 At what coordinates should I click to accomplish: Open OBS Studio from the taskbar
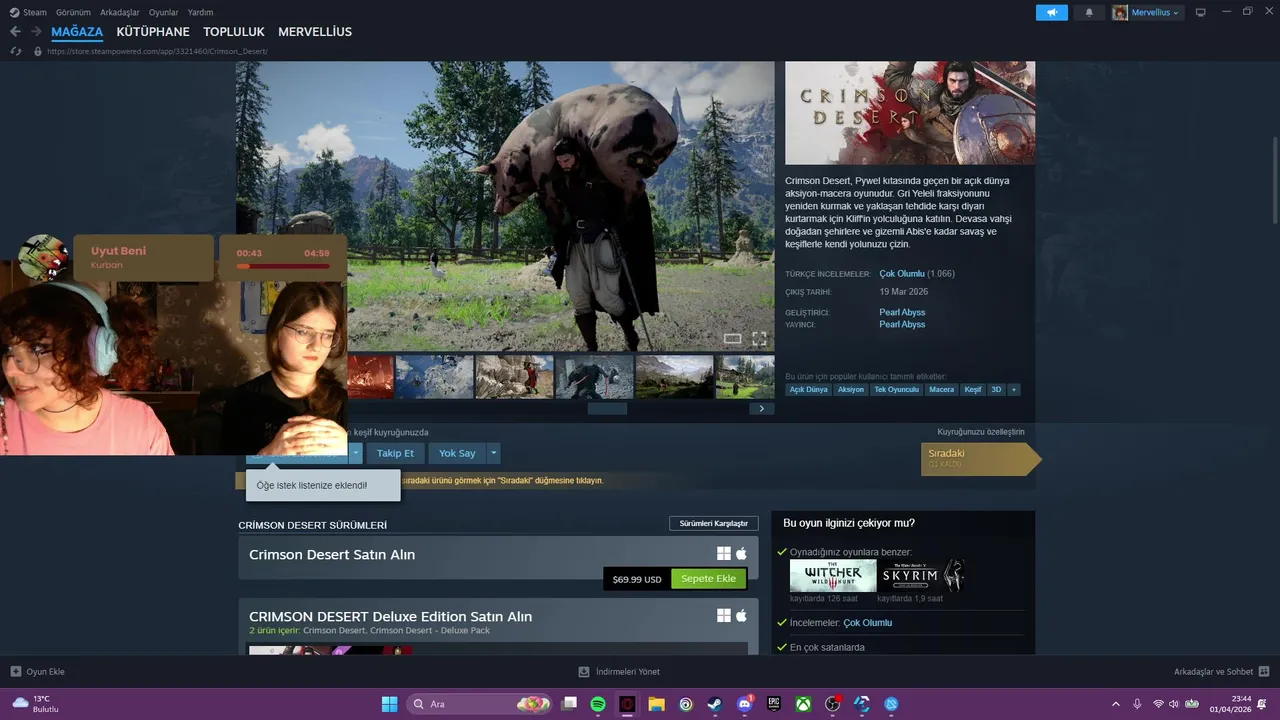[832, 704]
